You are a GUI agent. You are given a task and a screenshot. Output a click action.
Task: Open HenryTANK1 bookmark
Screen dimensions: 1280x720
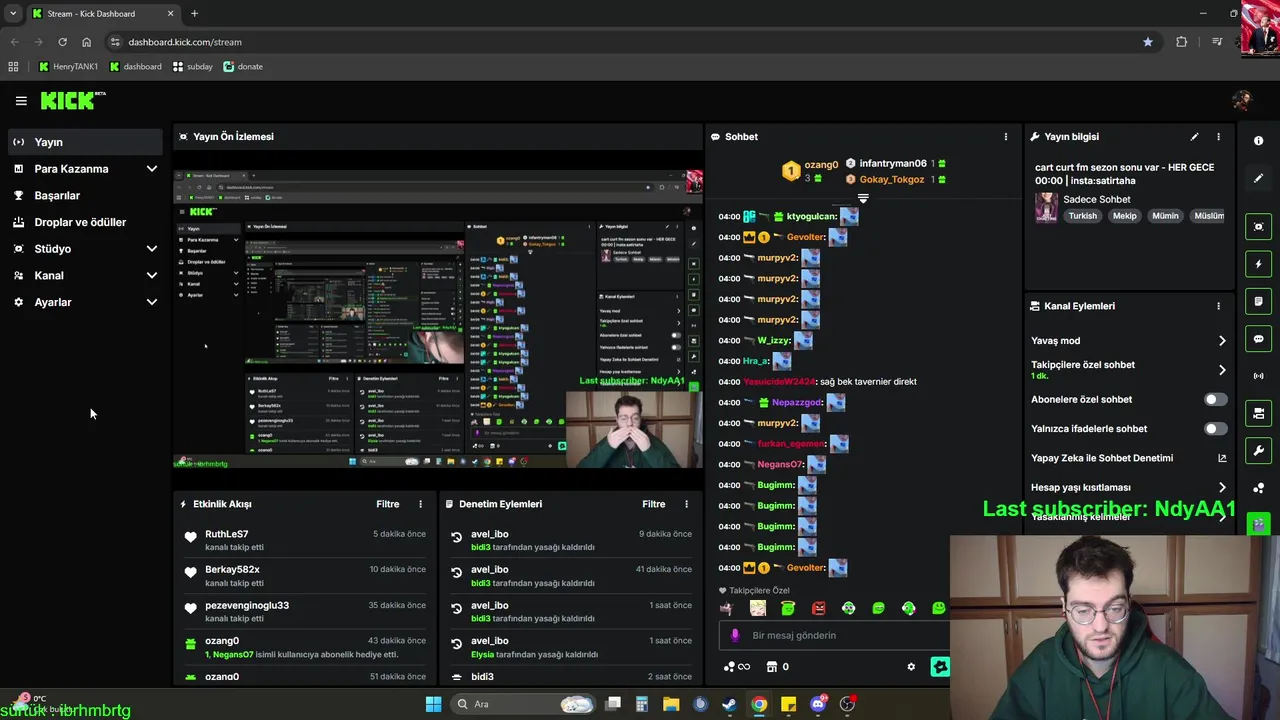(68, 67)
